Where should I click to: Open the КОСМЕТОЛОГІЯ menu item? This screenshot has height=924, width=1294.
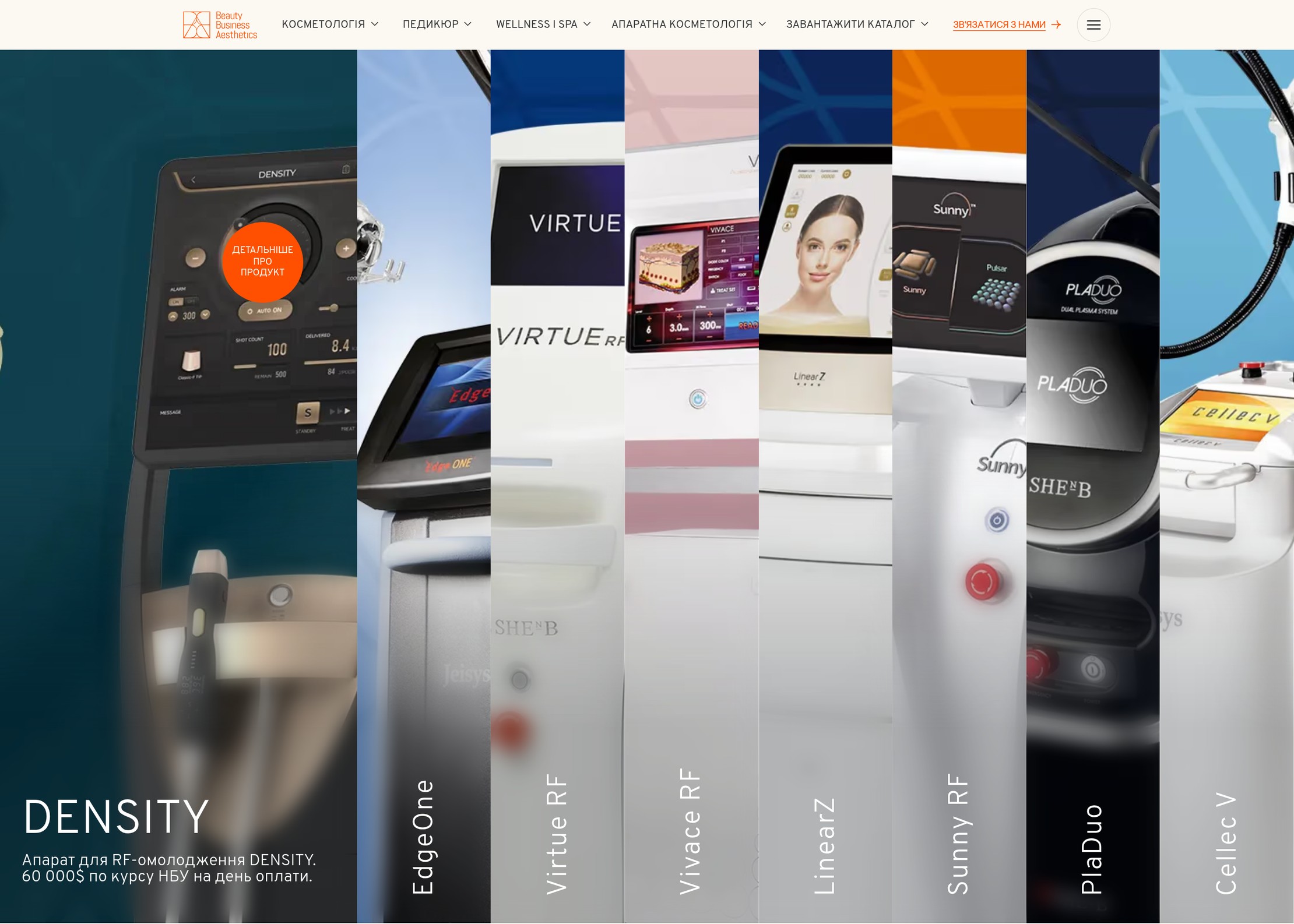[323, 24]
